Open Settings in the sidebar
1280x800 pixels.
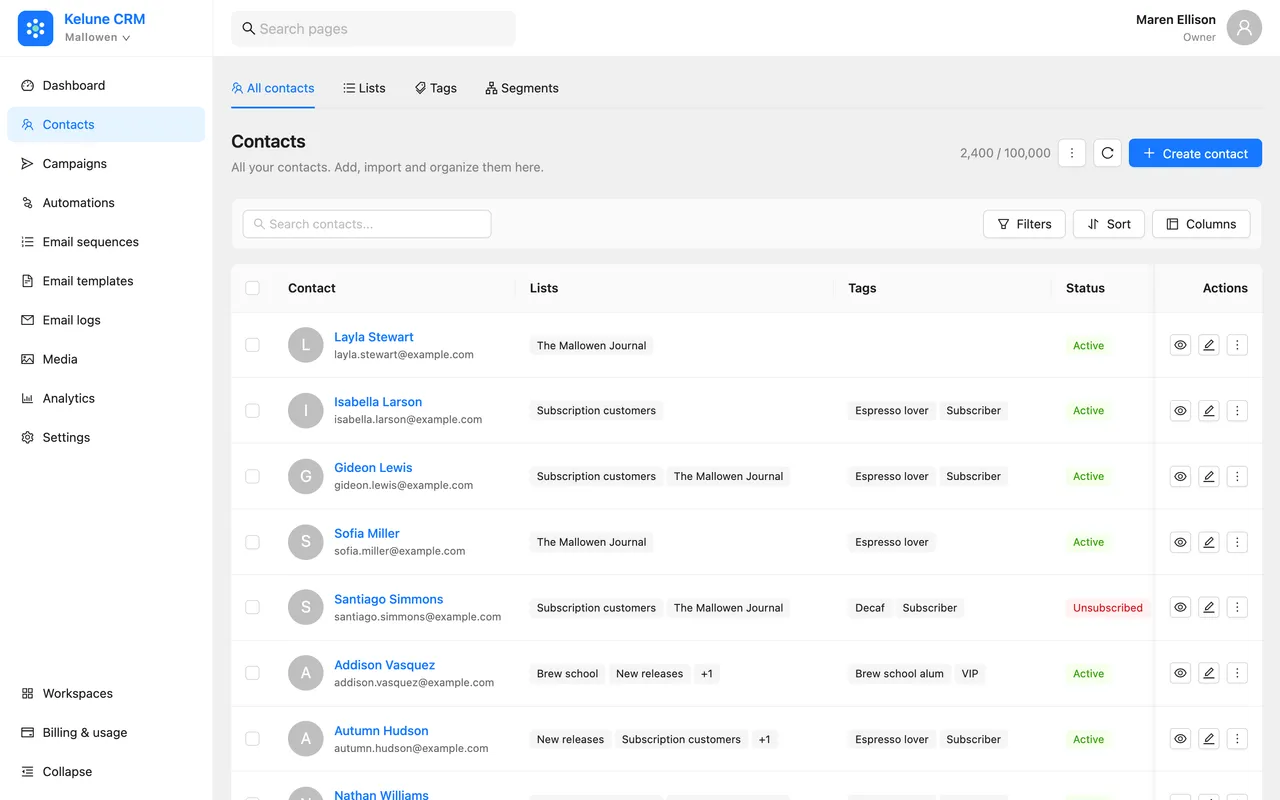pyautogui.click(x=106, y=437)
